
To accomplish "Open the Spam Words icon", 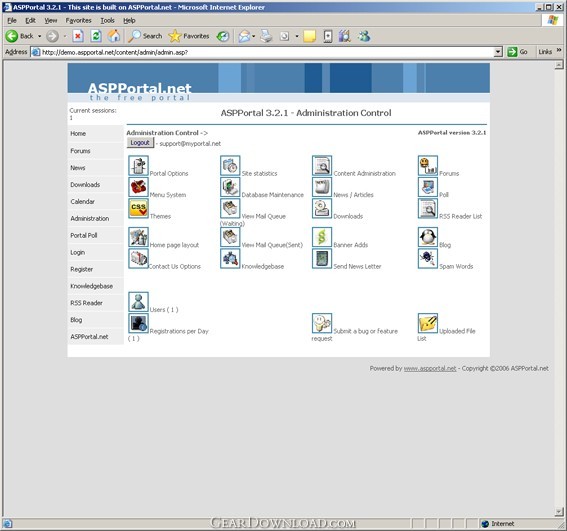I will tap(428, 258).
